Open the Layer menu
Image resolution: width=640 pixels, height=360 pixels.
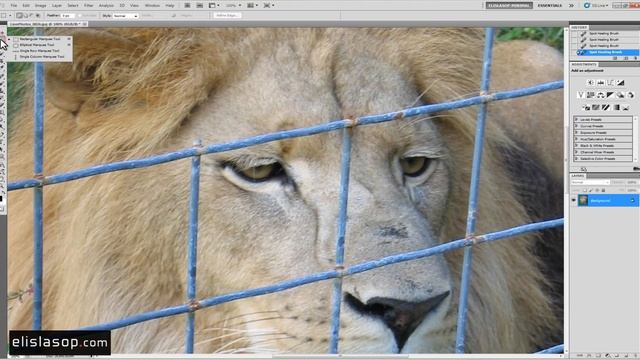click(x=57, y=6)
